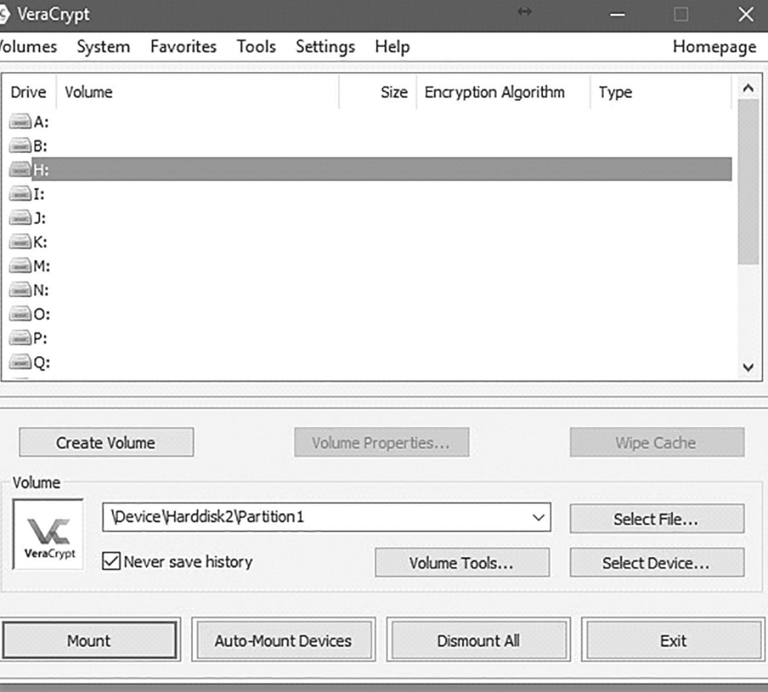Sort by the Size column header
768x692 pixels.
378,92
